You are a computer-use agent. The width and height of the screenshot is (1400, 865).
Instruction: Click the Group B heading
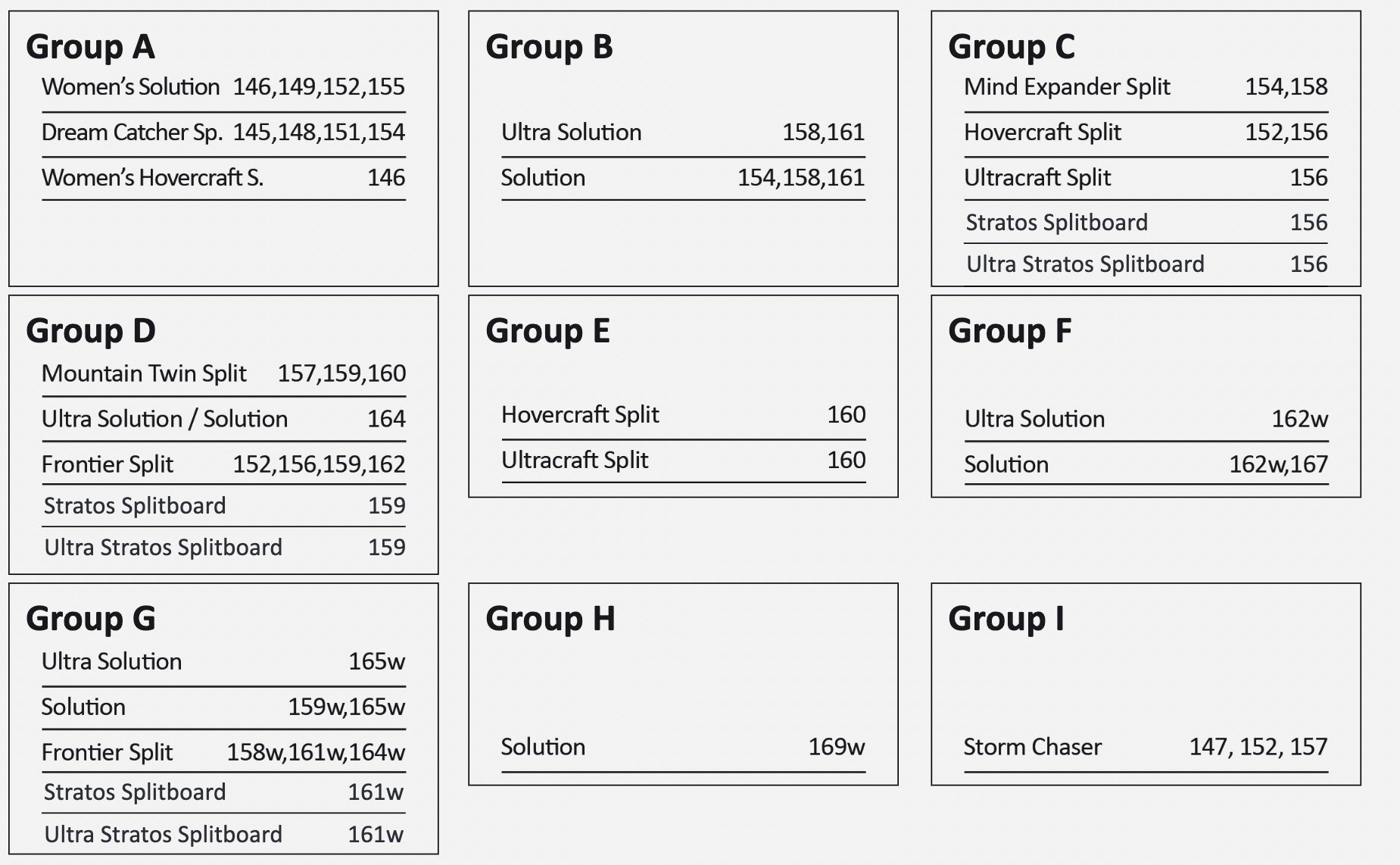pos(549,47)
